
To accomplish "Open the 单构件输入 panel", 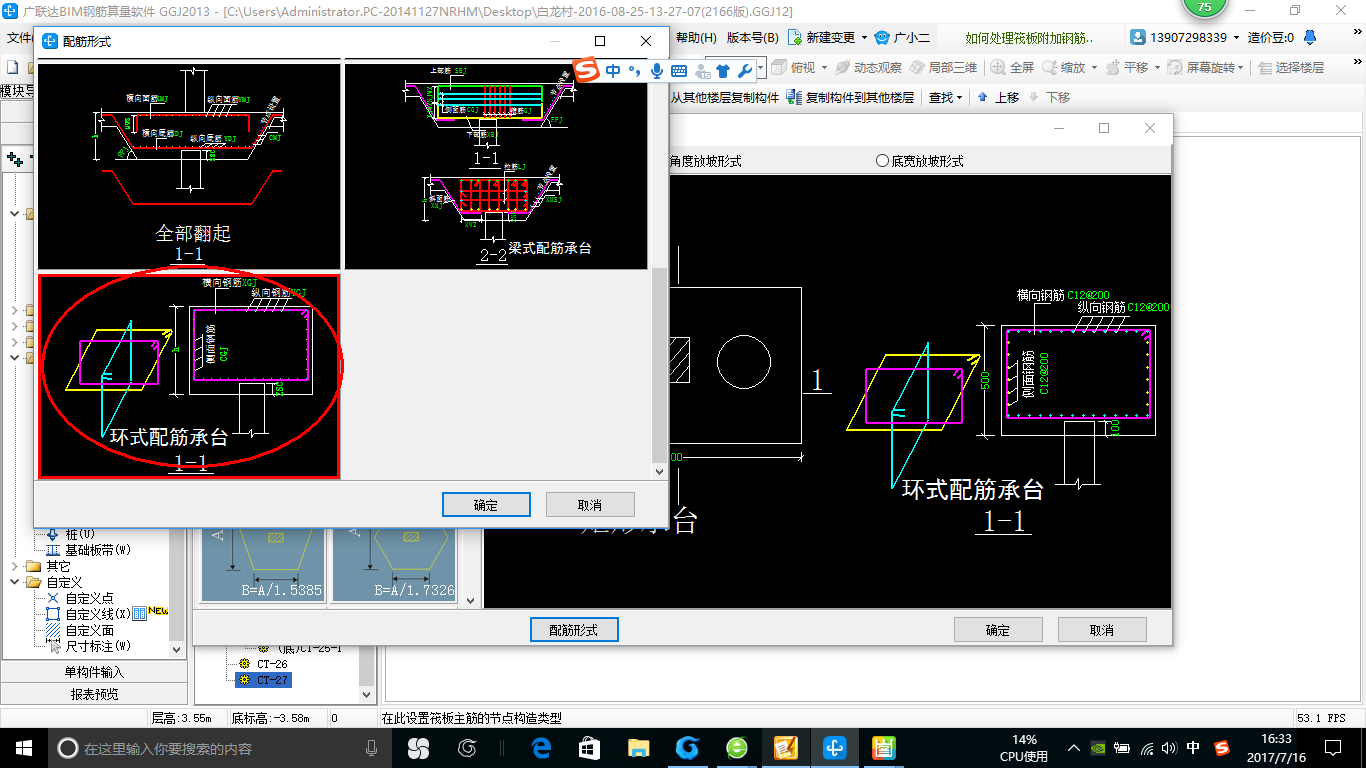I will point(94,672).
